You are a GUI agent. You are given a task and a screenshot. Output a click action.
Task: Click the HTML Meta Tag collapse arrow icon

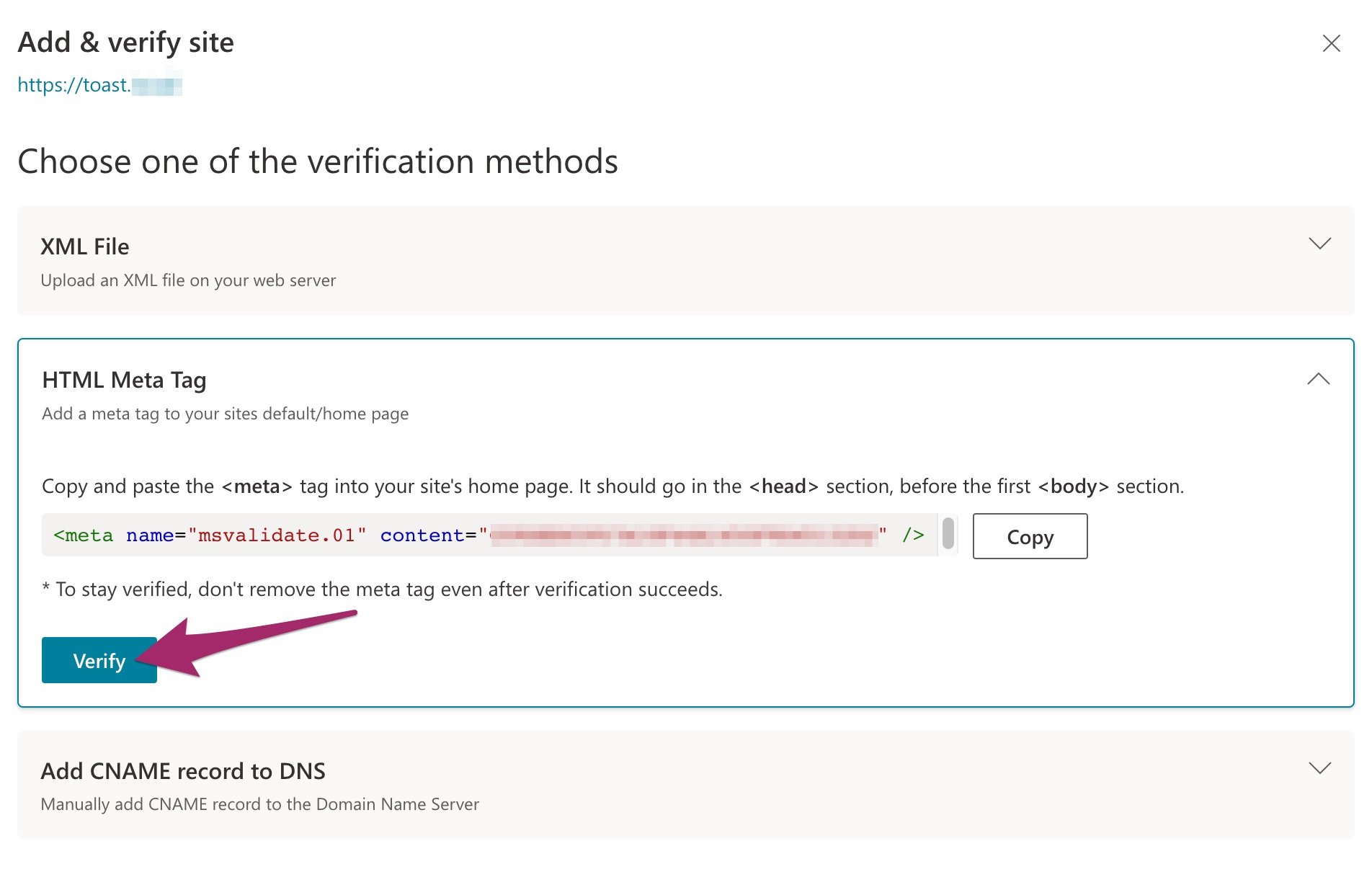tap(1319, 379)
